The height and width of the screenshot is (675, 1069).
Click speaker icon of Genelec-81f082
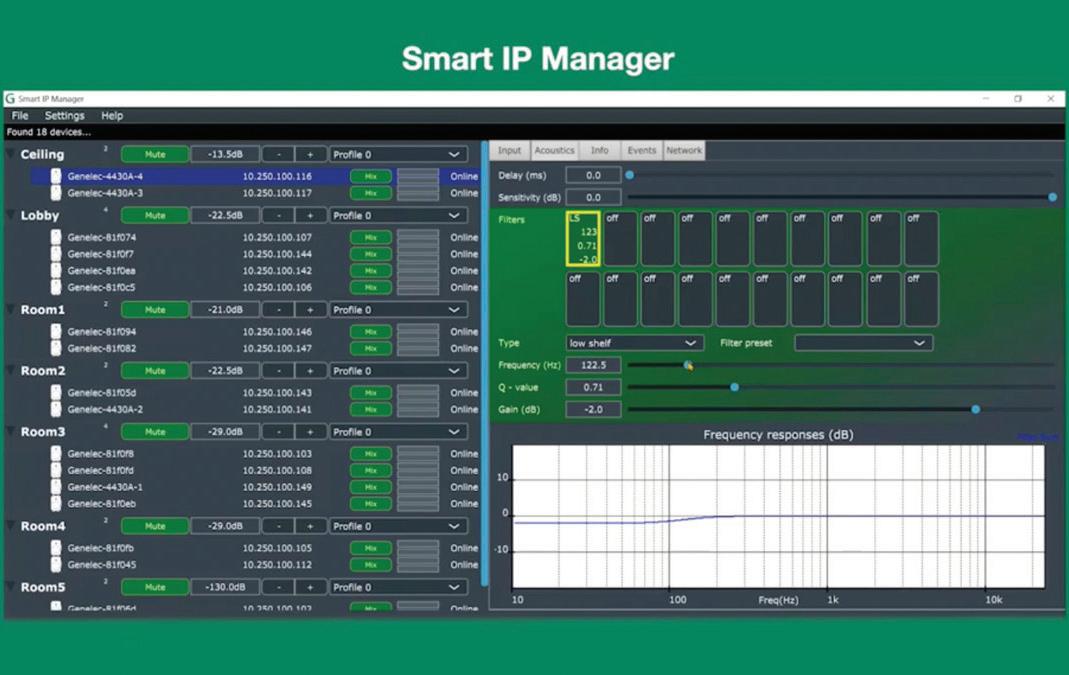point(56,348)
